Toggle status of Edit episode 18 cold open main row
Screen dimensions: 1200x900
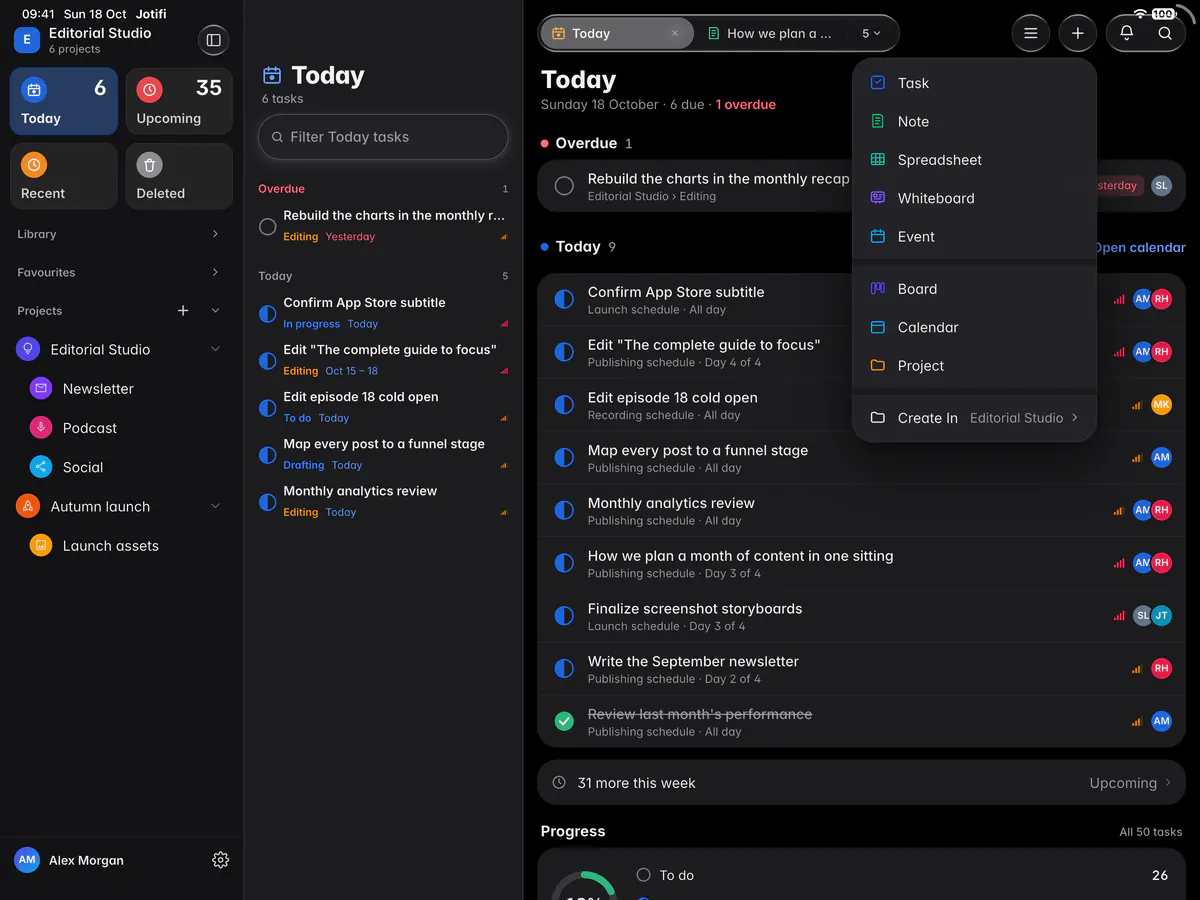(564, 404)
